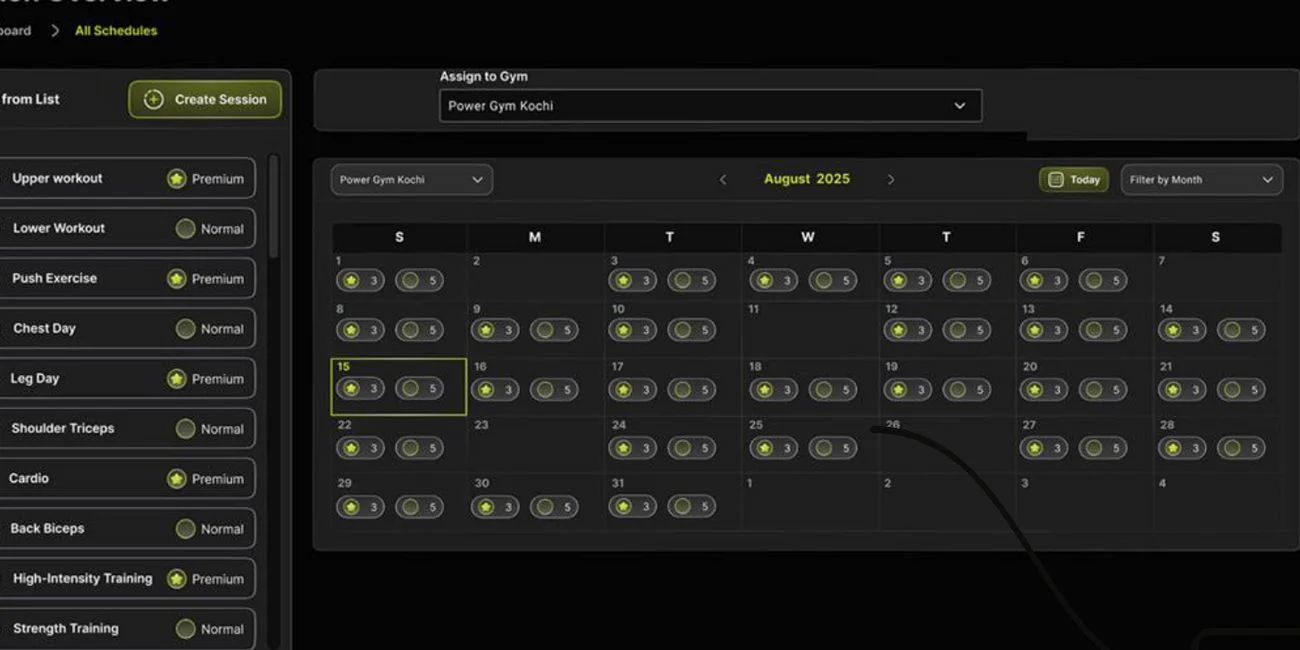Viewport: 1300px width, 650px height.
Task: Open premium badge on August 25
Action: 774,448
